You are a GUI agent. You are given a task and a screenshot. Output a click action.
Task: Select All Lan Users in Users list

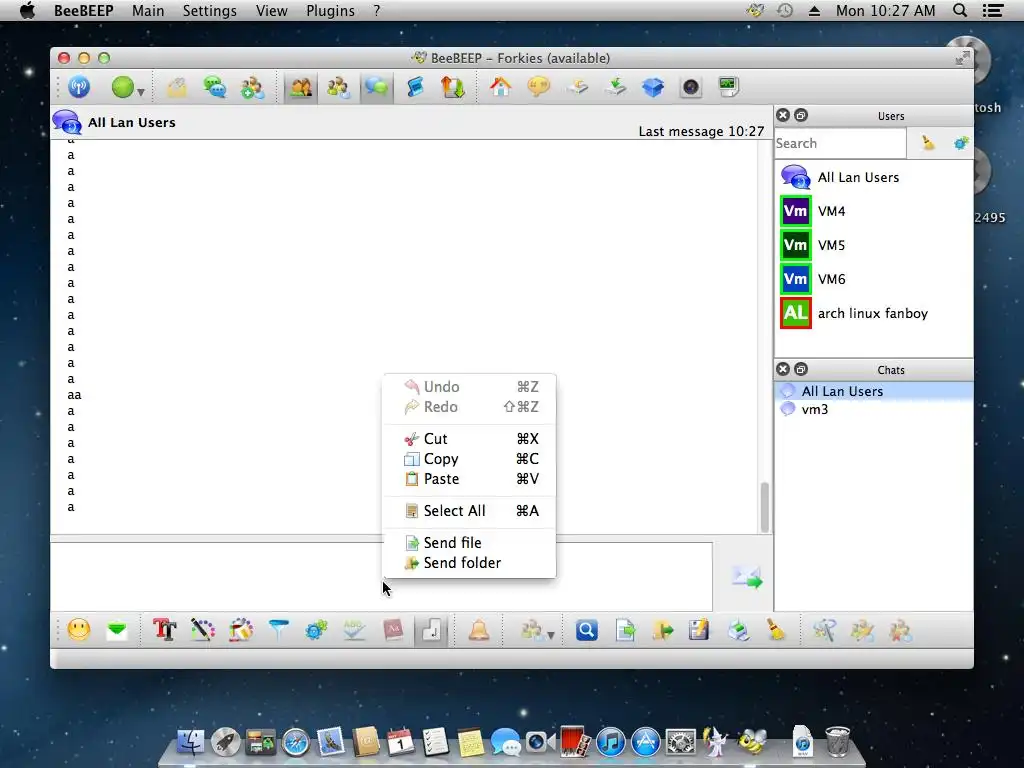pos(874,177)
